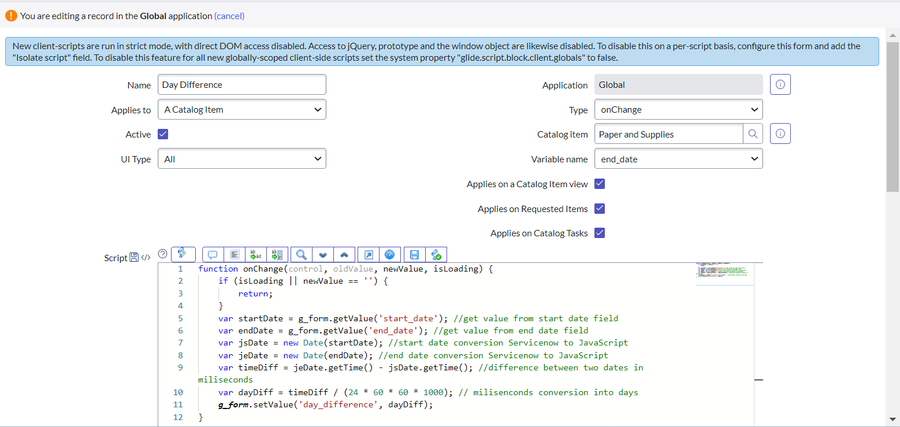Click the Catalog item text field
Screen dimensions: 900x427
click(669, 134)
